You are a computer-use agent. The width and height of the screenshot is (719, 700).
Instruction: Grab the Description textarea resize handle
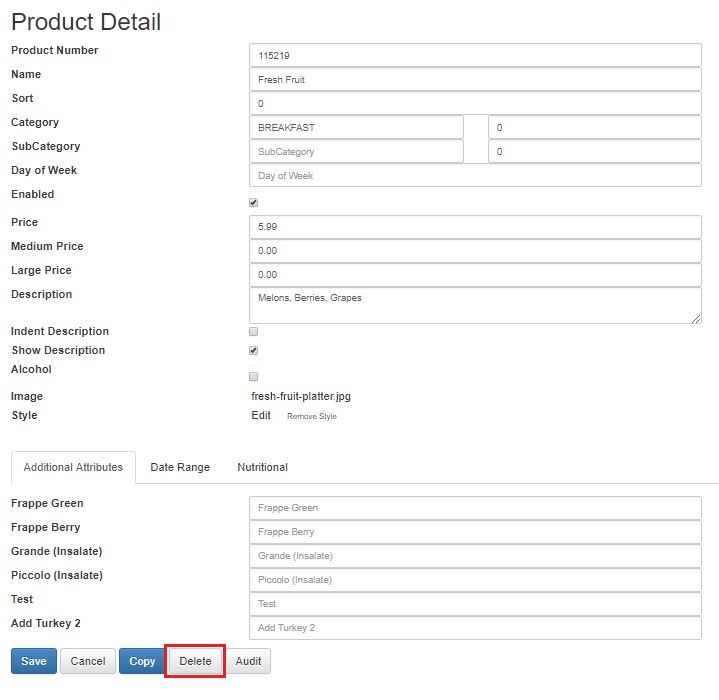(696, 319)
